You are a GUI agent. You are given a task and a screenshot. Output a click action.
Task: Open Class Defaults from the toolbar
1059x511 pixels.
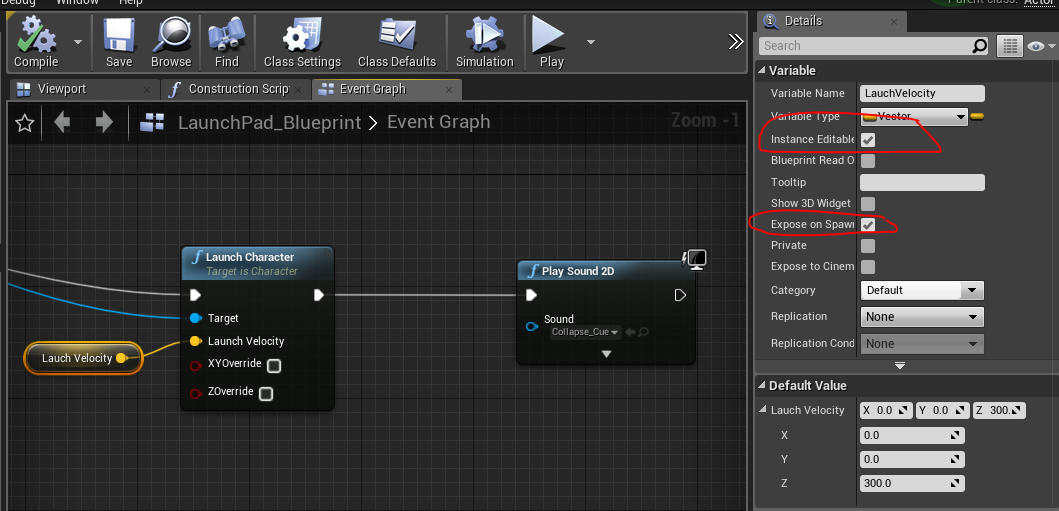point(396,40)
